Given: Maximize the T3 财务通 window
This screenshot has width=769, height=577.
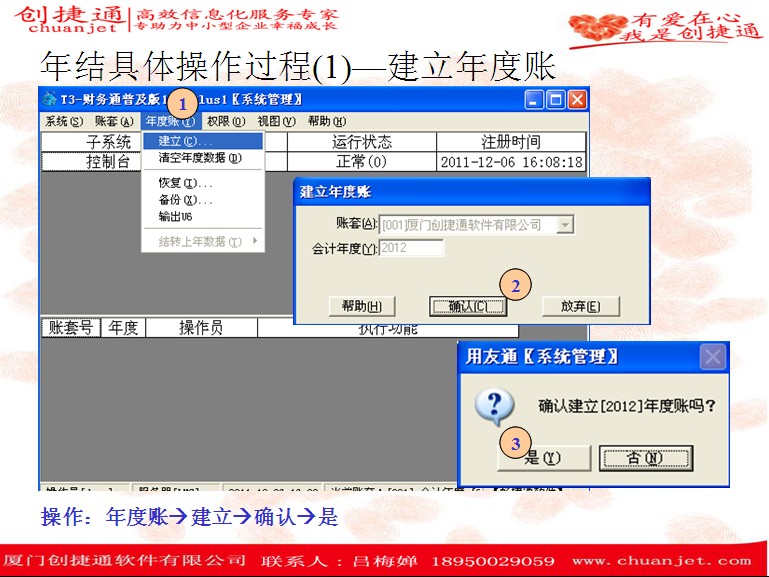Looking at the screenshot, I should pyautogui.click(x=556, y=100).
